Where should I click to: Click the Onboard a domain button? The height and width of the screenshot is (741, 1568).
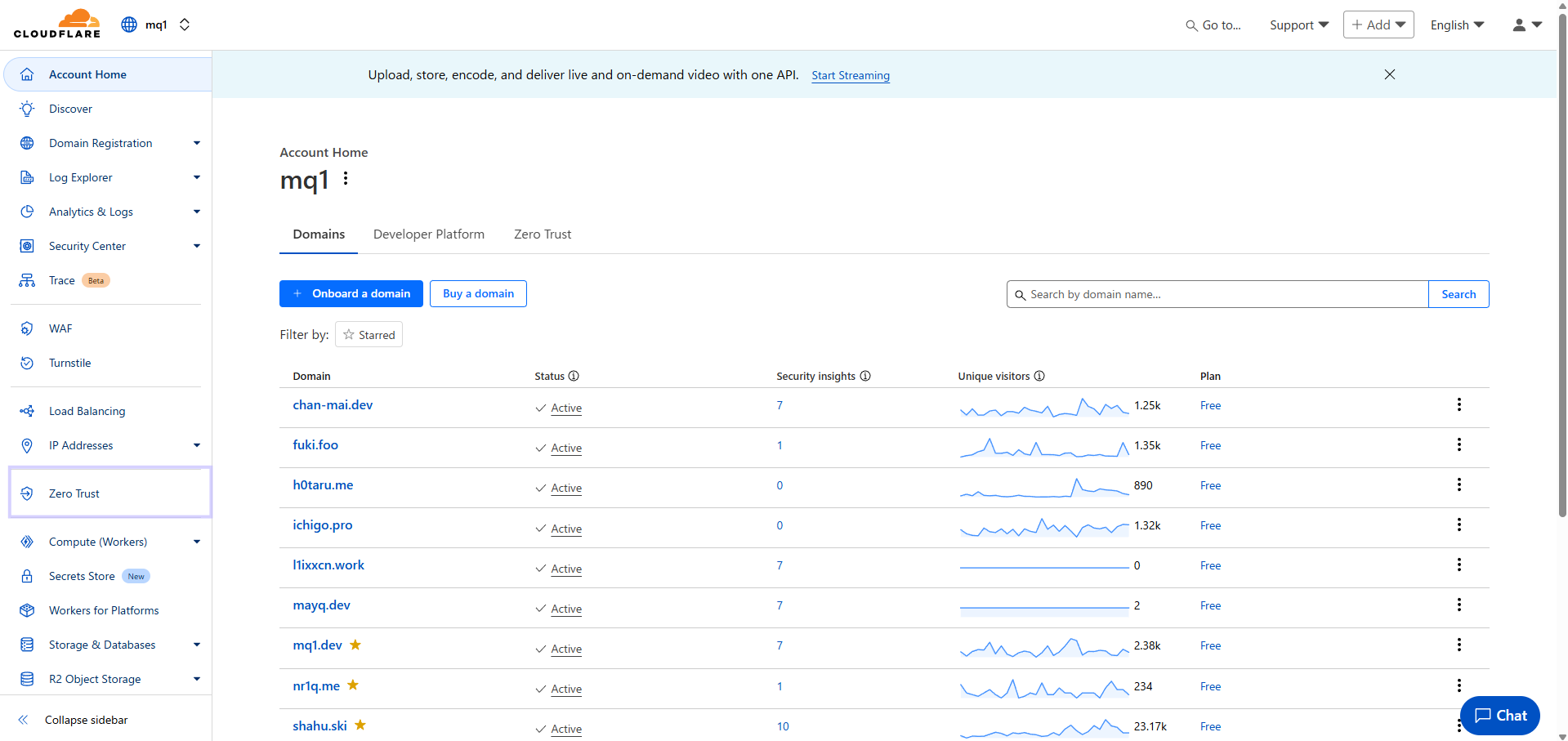[351, 293]
